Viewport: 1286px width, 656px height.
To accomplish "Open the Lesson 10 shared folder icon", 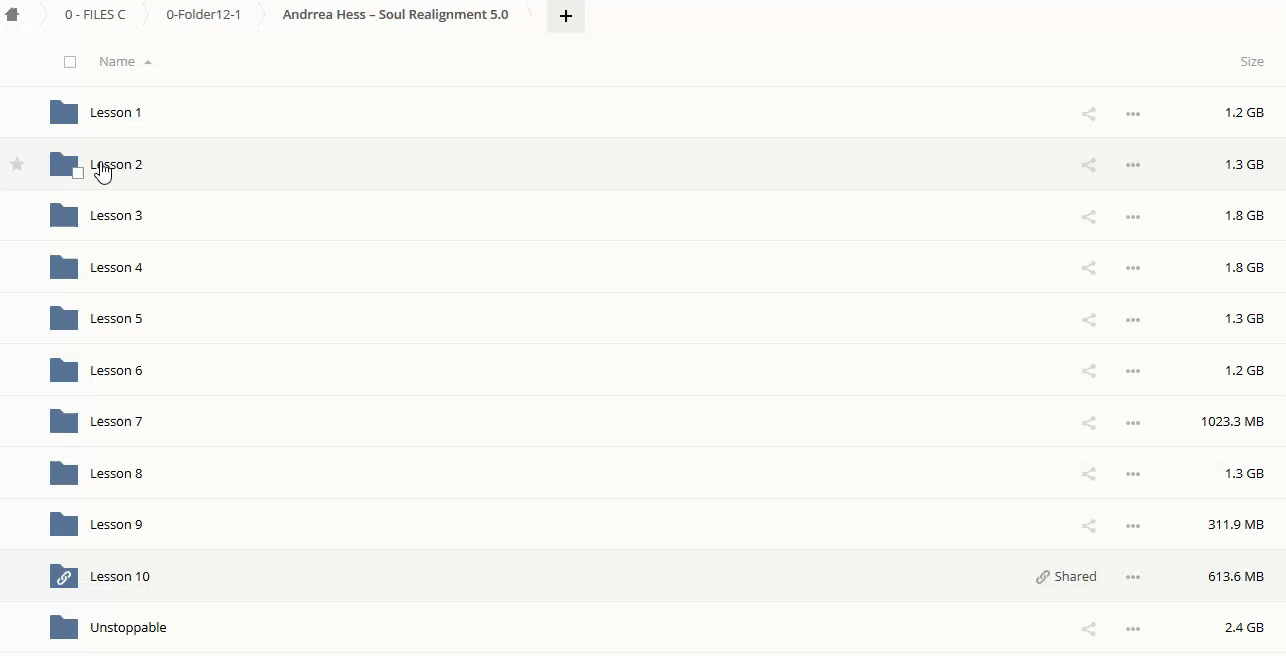I will 64,576.
